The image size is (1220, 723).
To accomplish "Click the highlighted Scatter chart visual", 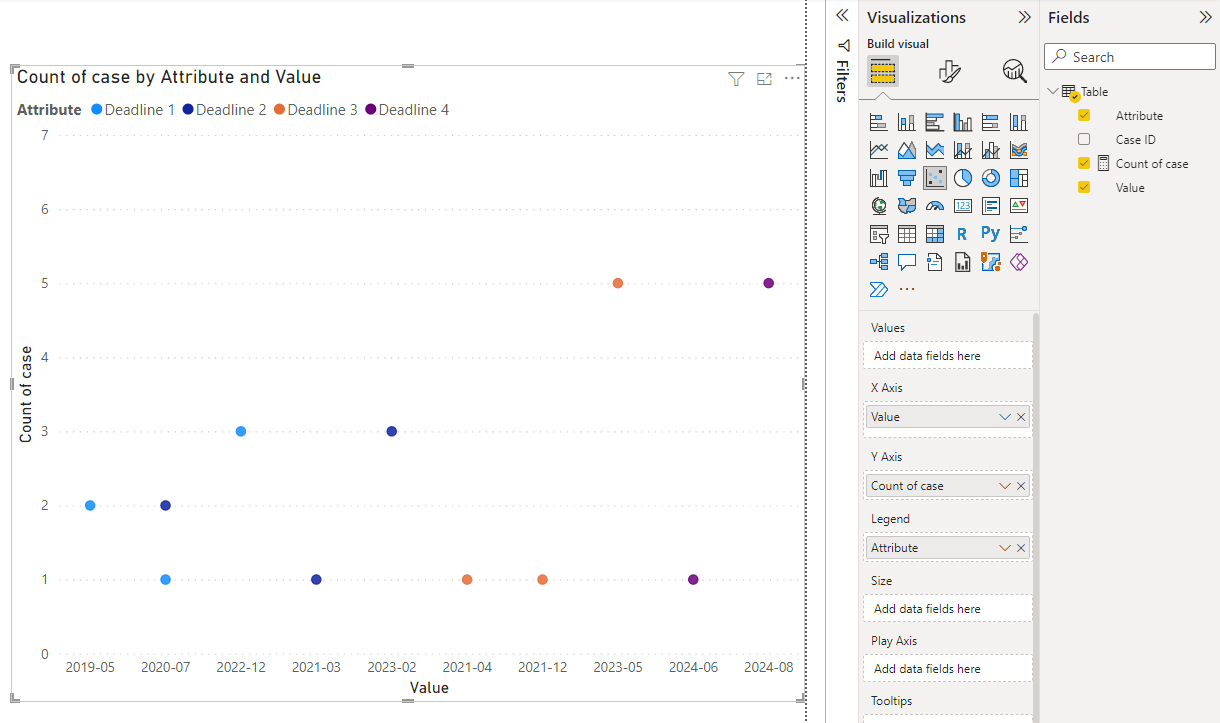I will (935, 178).
